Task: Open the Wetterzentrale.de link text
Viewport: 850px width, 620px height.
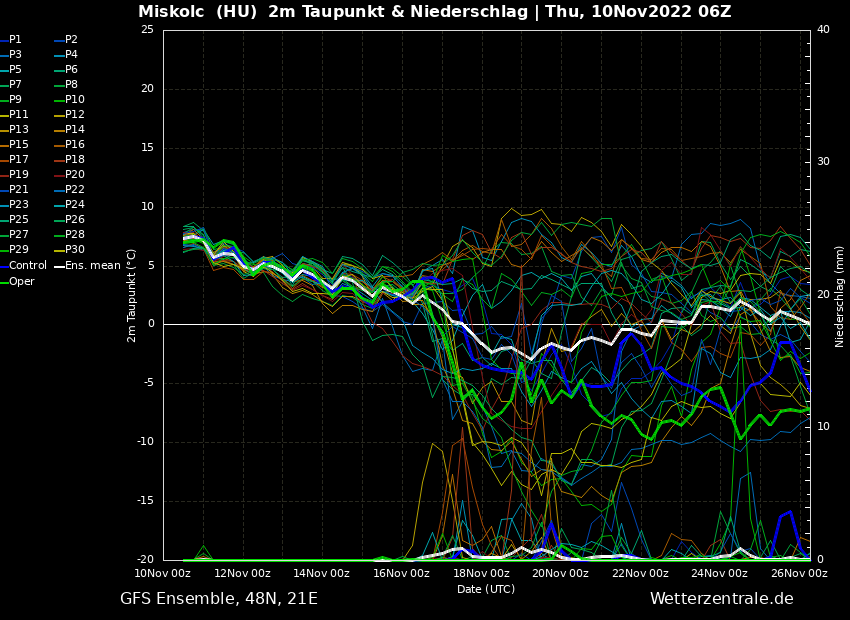Action: 721,599
